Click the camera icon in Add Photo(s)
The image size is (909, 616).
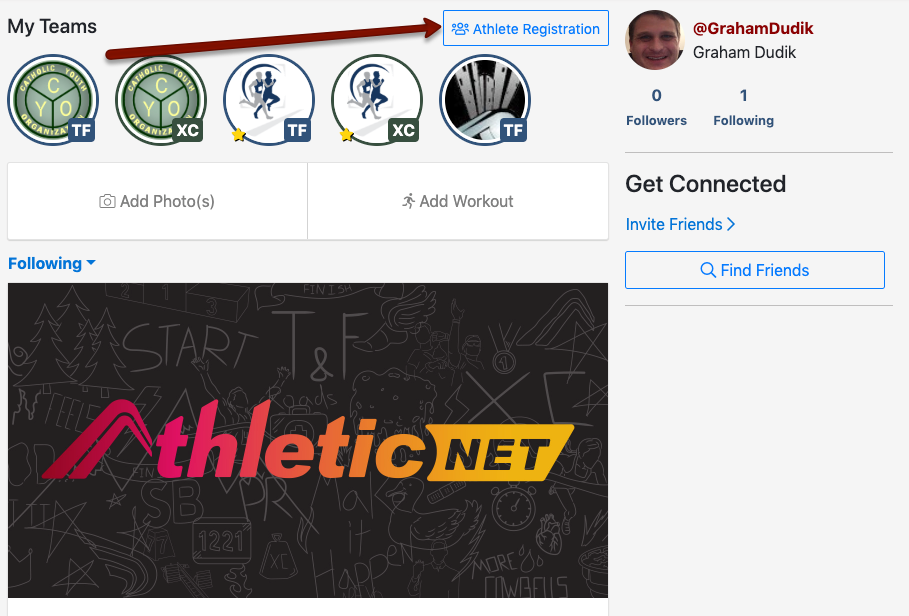(107, 201)
